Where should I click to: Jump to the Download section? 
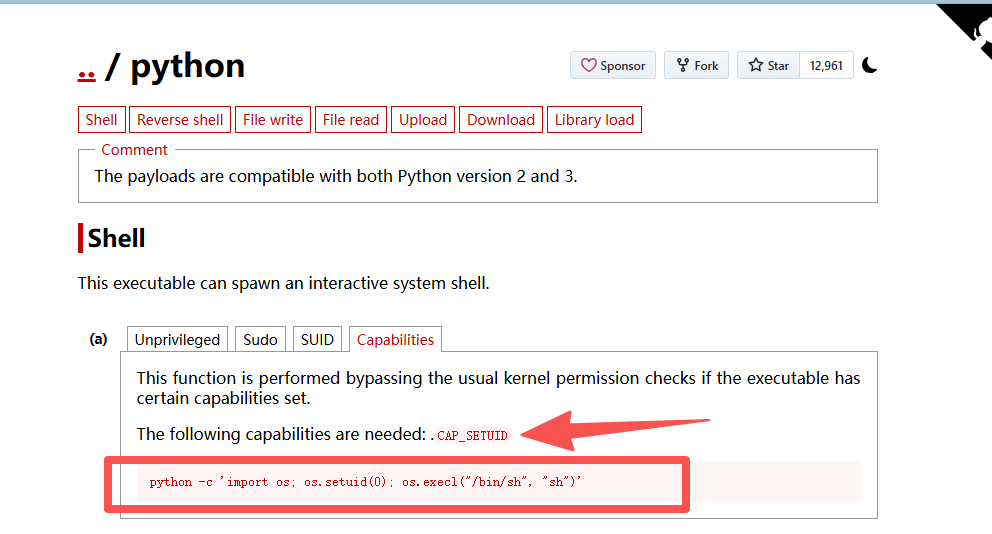[500, 120]
